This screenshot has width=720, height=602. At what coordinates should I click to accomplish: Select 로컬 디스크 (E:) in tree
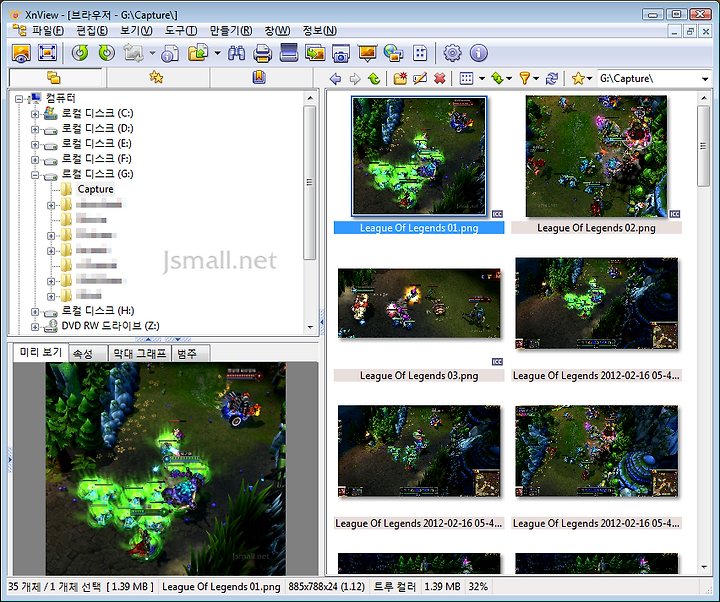96,144
